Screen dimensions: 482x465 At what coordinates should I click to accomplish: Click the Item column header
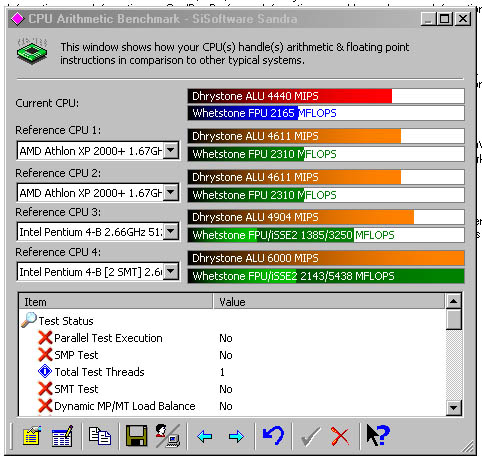[116, 302]
